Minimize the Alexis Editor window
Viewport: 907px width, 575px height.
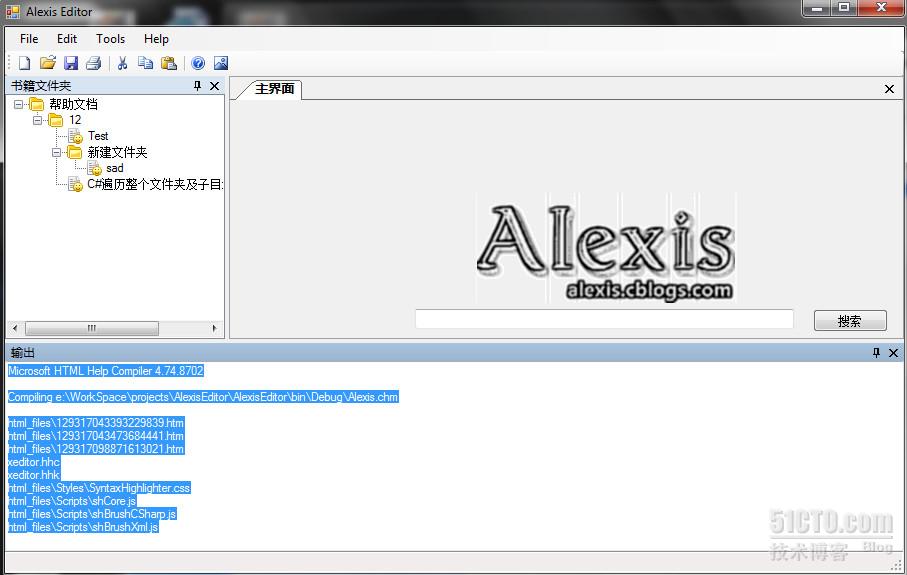pyautogui.click(x=817, y=8)
